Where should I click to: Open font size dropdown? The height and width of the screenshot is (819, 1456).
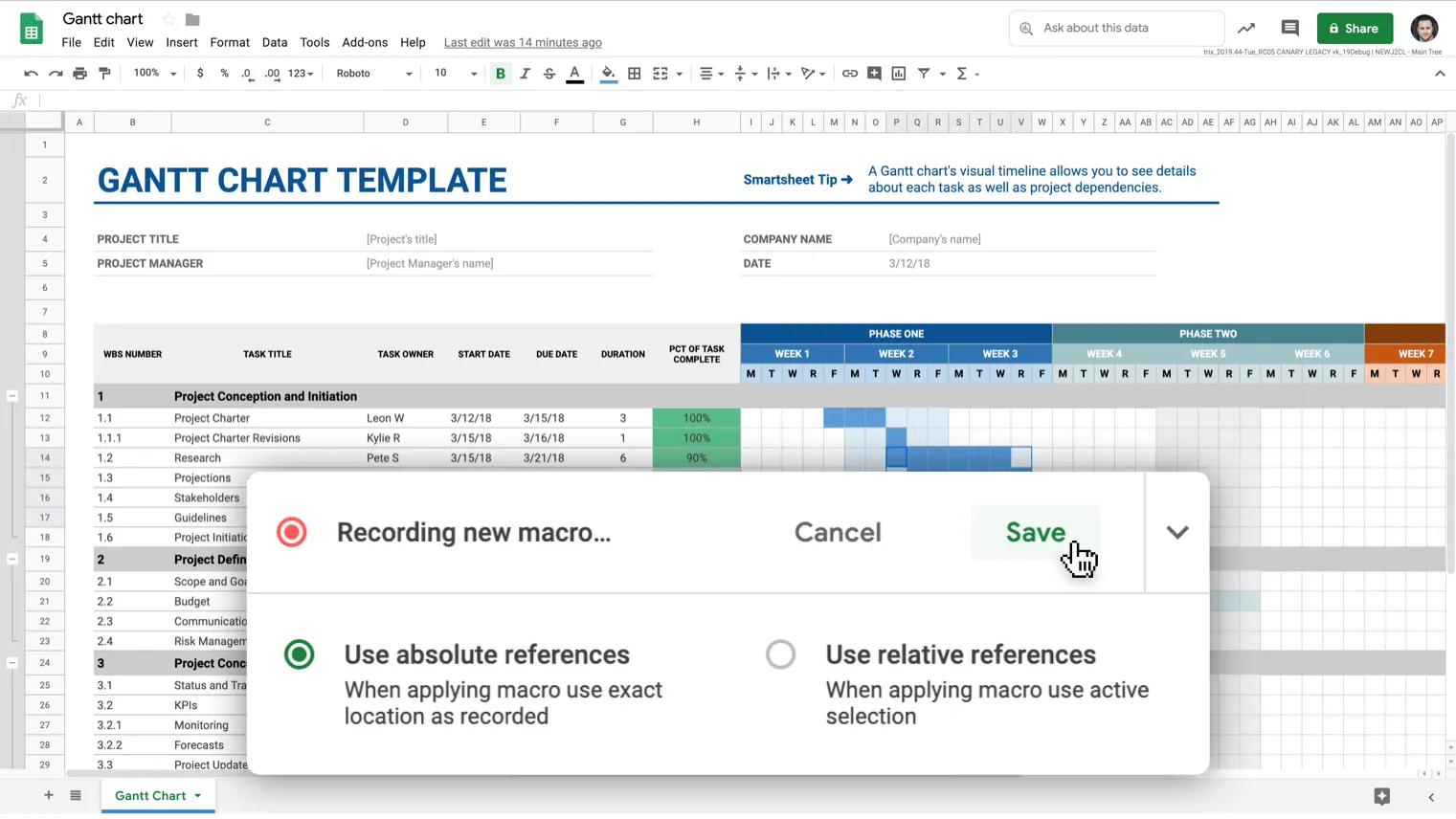coord(455,74)
